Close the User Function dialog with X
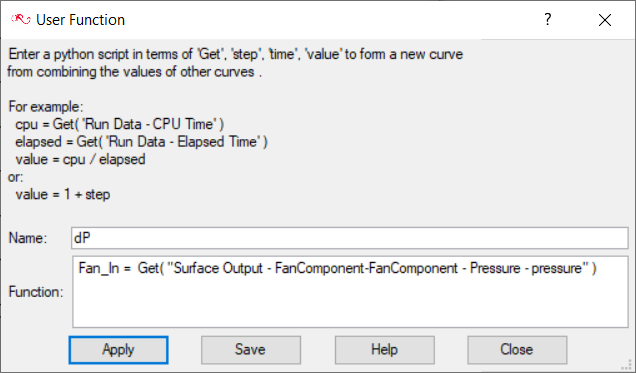Screen dimensions: 636x373 click(x=605, y=20)
